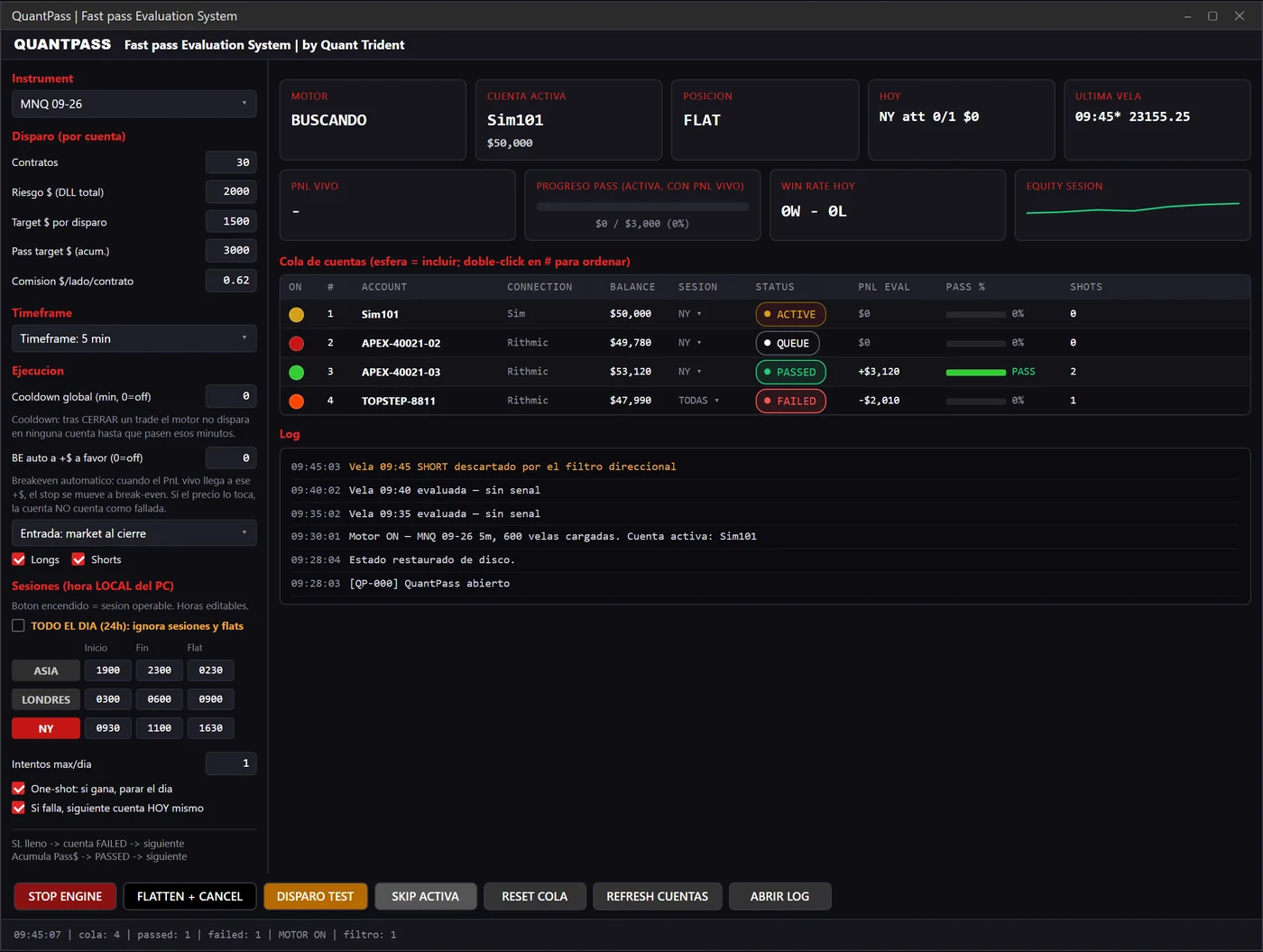Click FLATTEN + CANCEL button
1263x952 pixels.
(189, 896)
